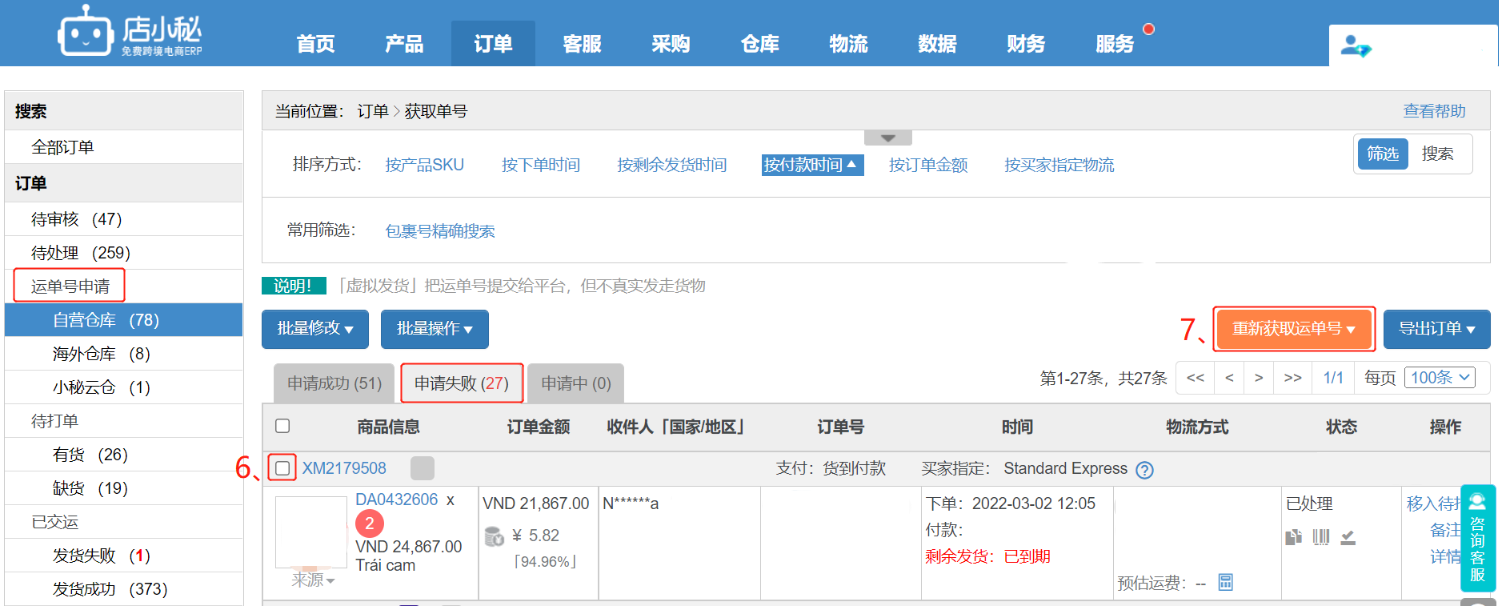This screenshot has height=606, width=1499.
Task: Check the checkbox for order XM2179508
Action: [283, 468]
